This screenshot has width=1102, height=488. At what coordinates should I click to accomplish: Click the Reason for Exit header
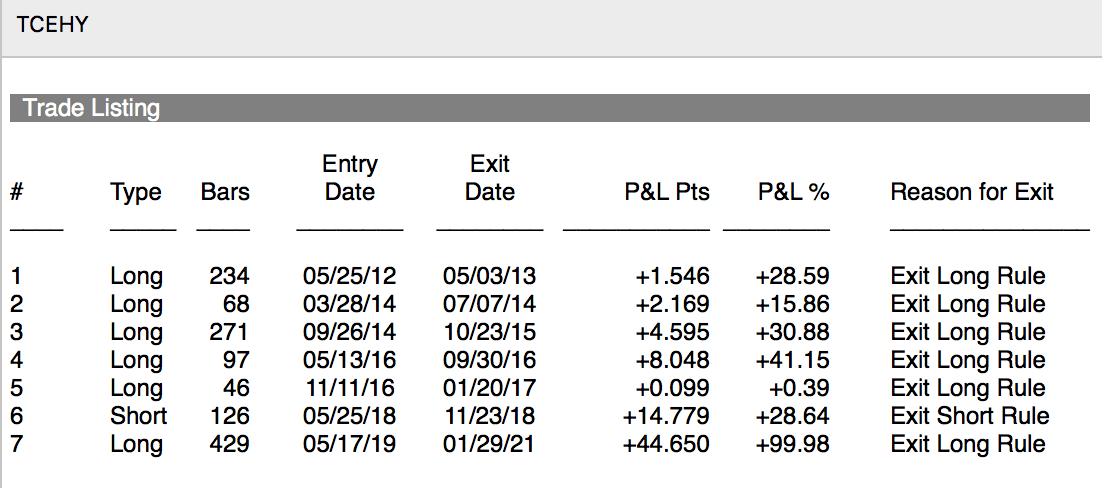click(972, 192)
